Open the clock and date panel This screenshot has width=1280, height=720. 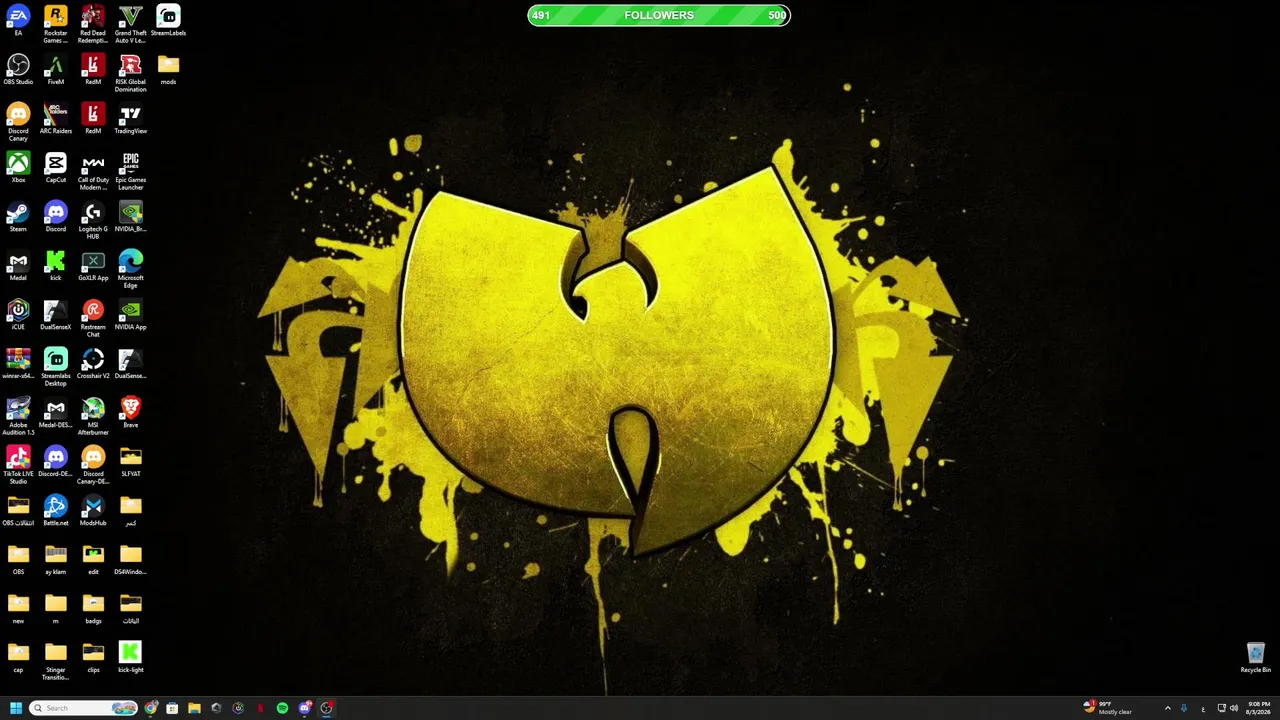[x=1258, y=708]
